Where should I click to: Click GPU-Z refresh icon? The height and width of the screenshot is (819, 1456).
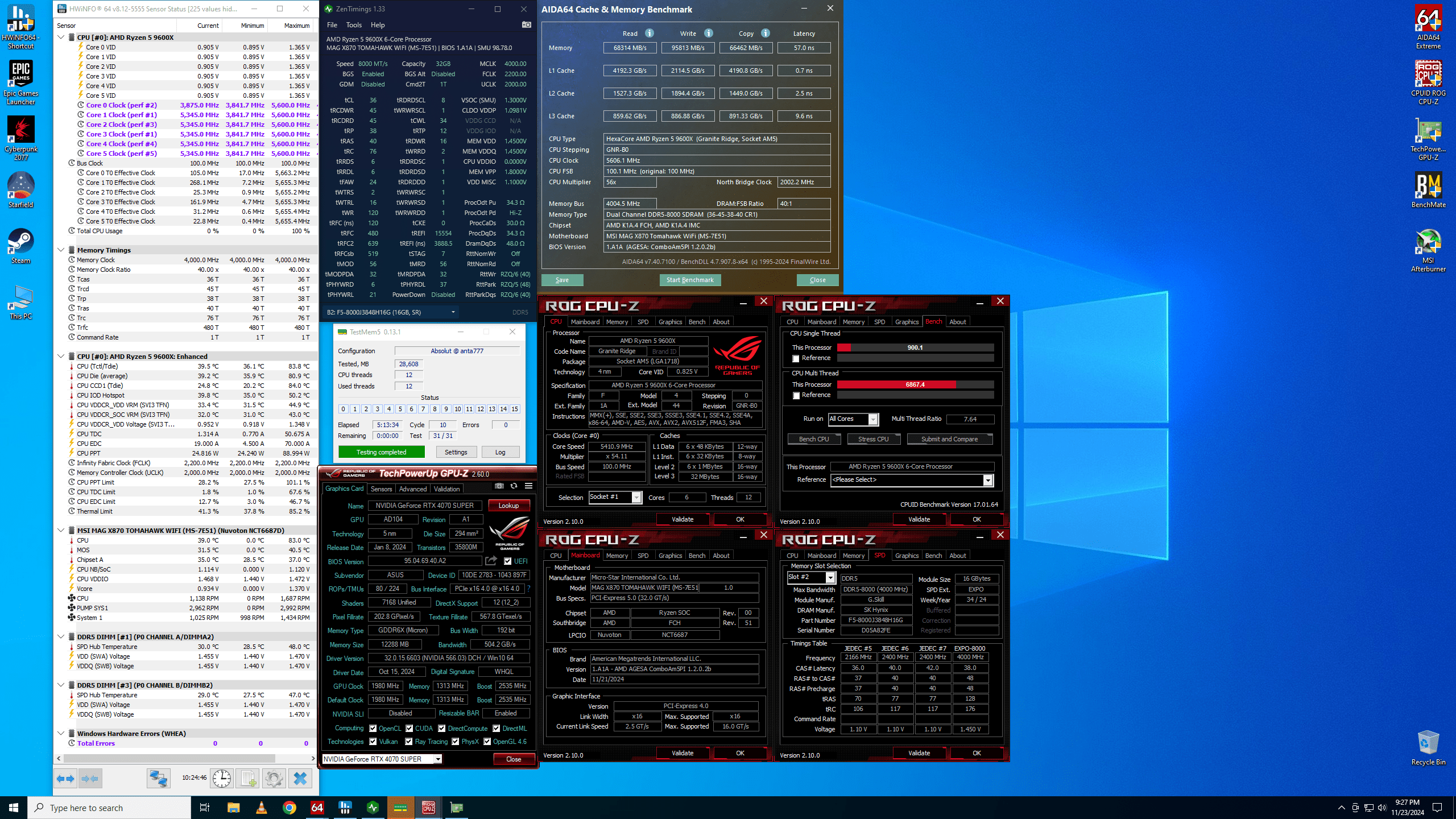514,486
